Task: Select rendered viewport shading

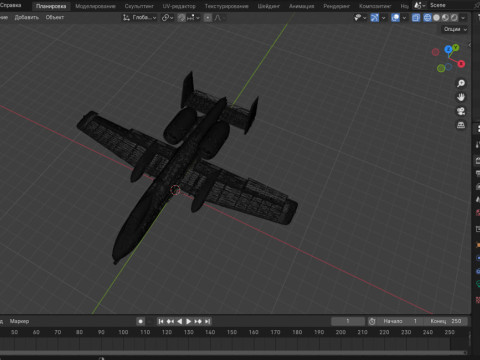Action: pyautogui.click(x=454, y=18)
